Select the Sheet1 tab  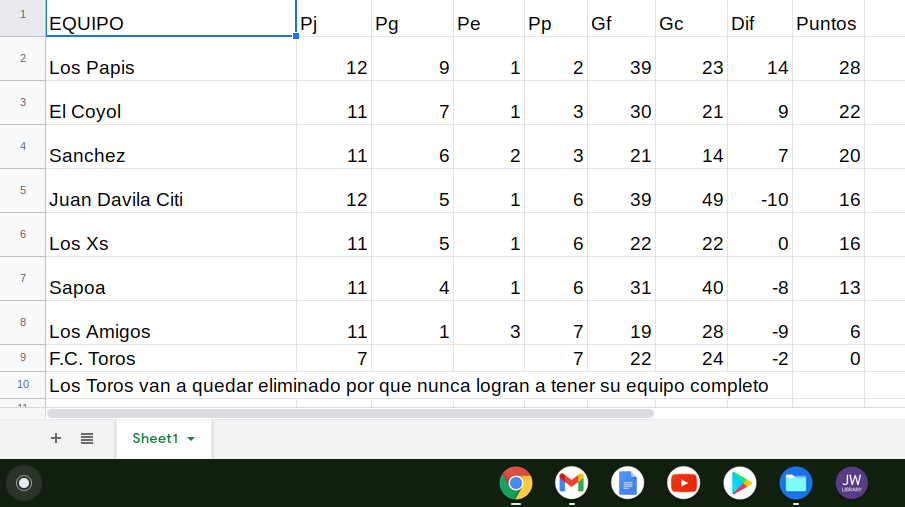(154, 438)
